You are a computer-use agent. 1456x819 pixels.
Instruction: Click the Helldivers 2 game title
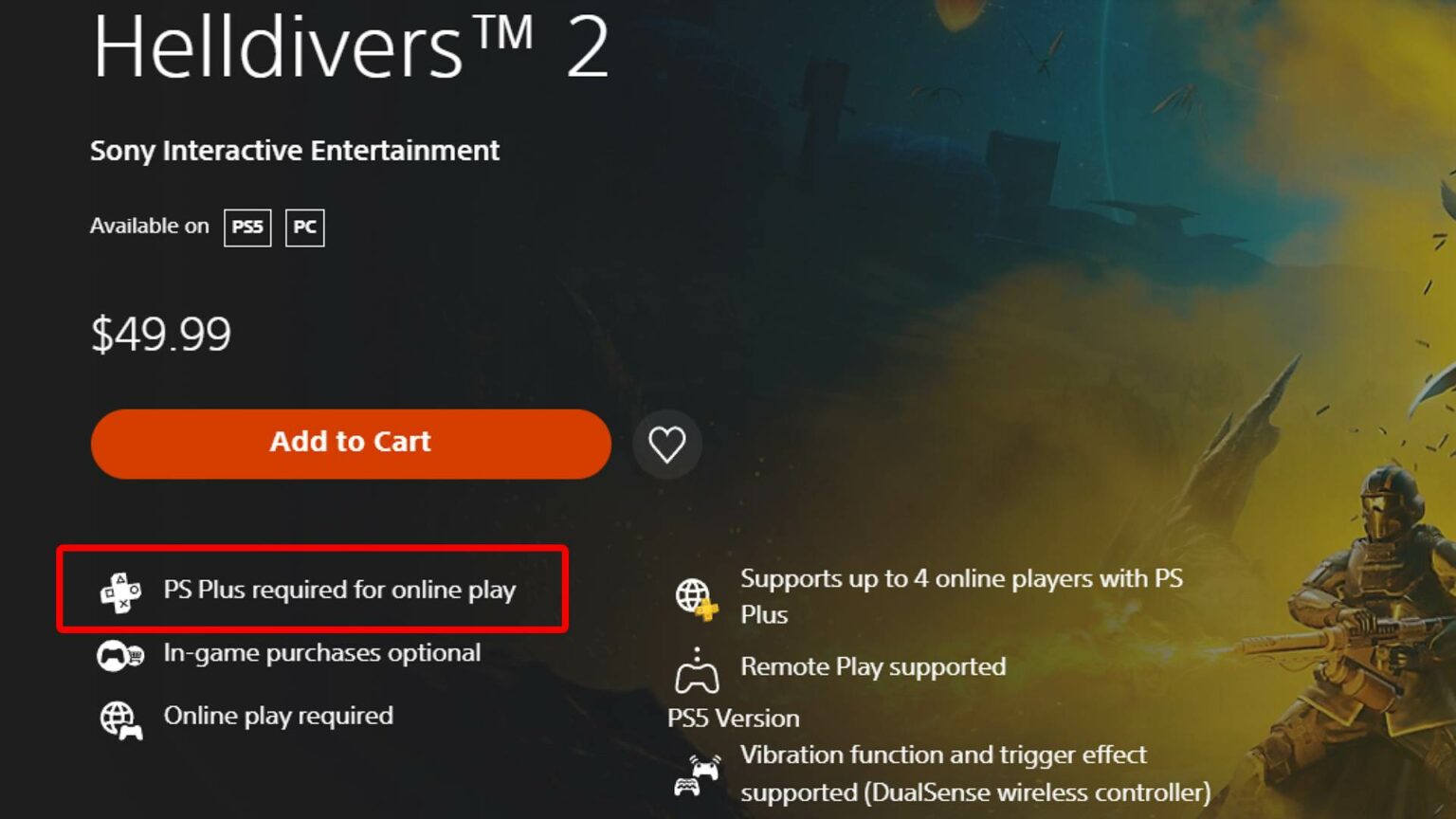pos(351,45)
